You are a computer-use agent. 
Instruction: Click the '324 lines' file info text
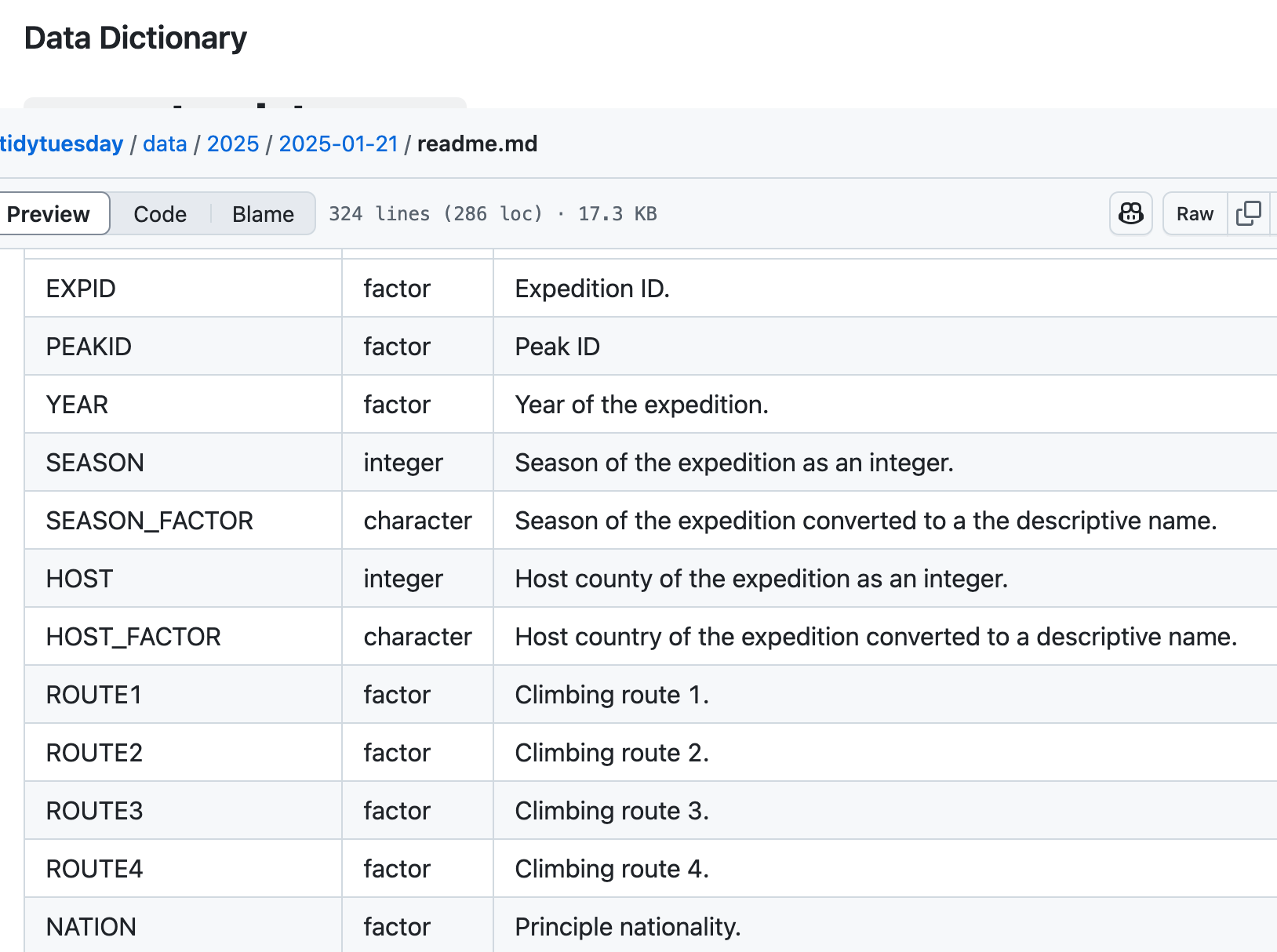click(x=379, y=214)
